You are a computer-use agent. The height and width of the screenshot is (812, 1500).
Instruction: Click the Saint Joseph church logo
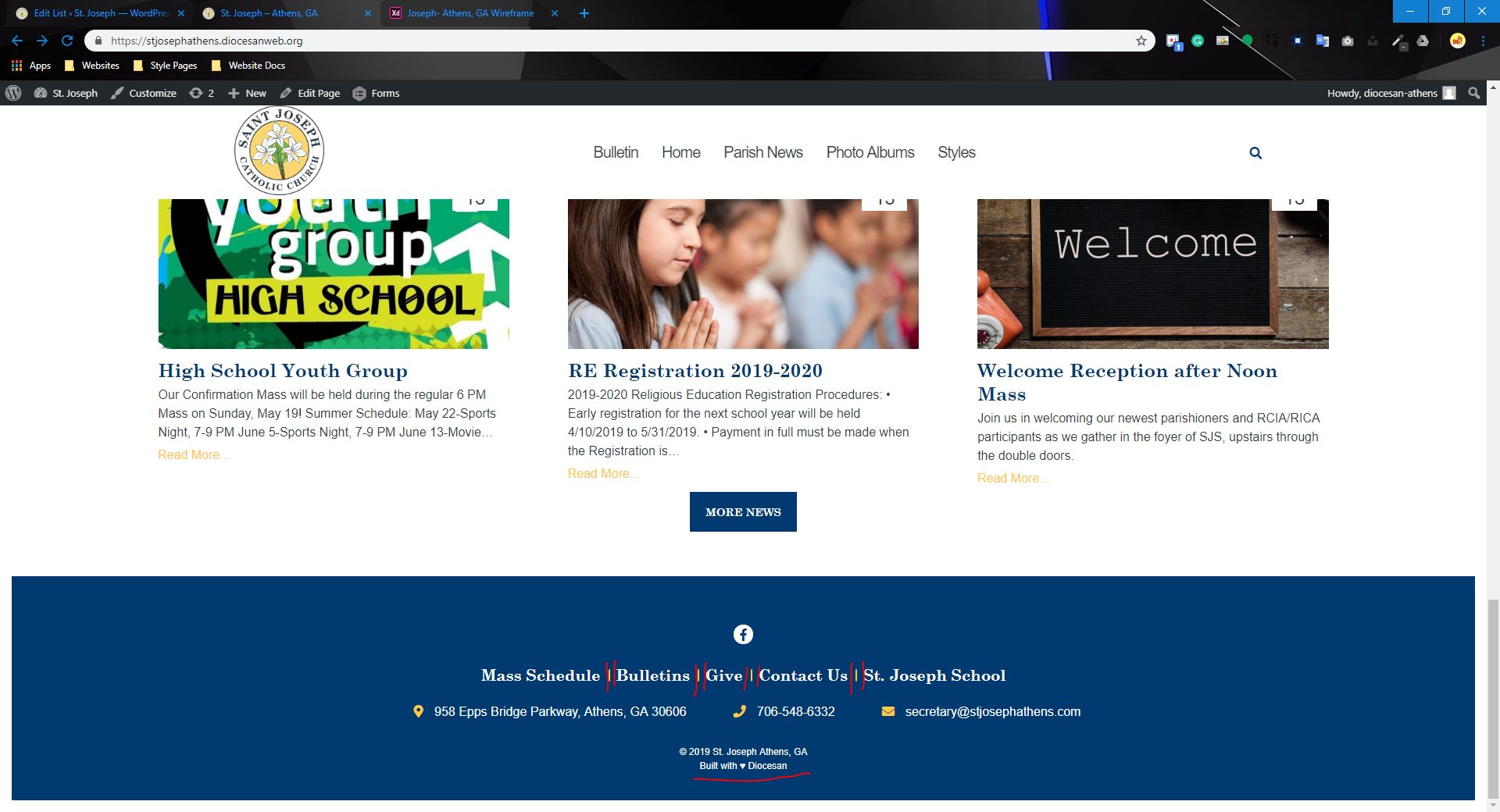(279, 150)
